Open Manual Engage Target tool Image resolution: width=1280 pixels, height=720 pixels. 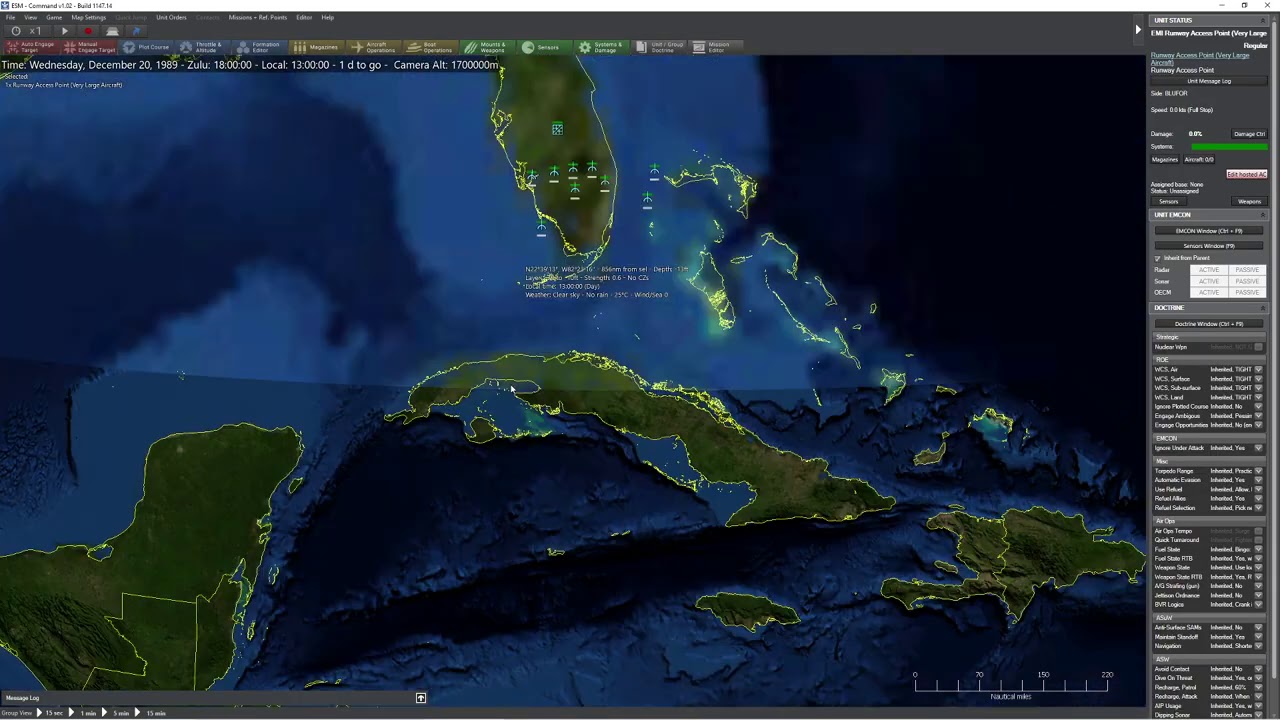coord(88,47)
